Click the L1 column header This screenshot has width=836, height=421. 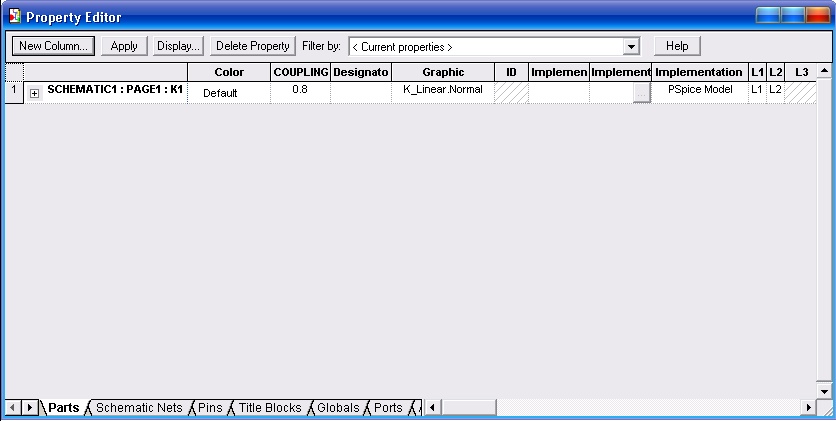coord(757,72)
